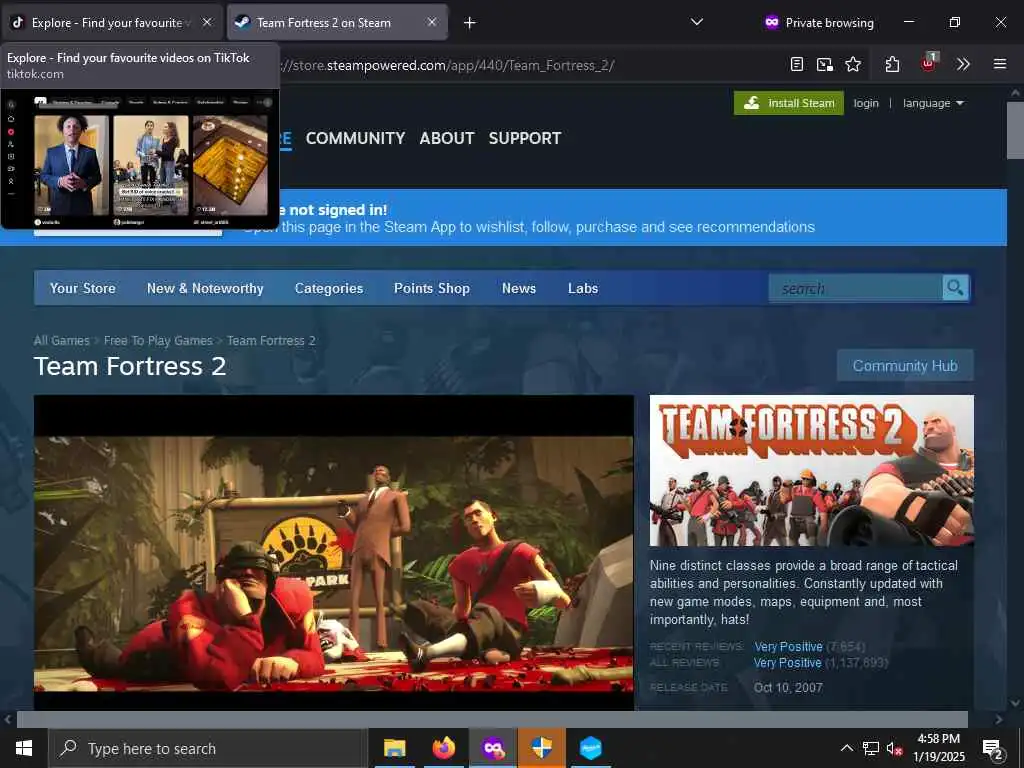The width and height of the screenshot is (1024, 768).
Task: Click the release date Oct 10, 2007 text
Action: [788, 688]
